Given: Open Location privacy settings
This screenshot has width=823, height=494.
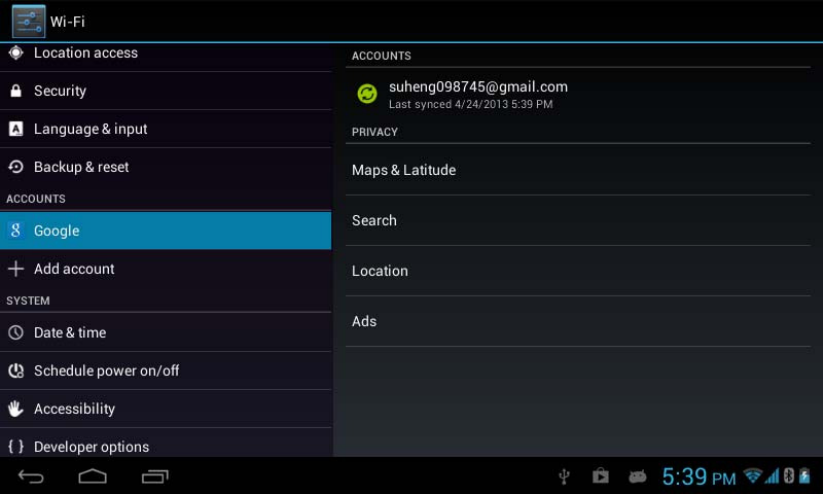Looking at the screenshot, I should [578, 271].
